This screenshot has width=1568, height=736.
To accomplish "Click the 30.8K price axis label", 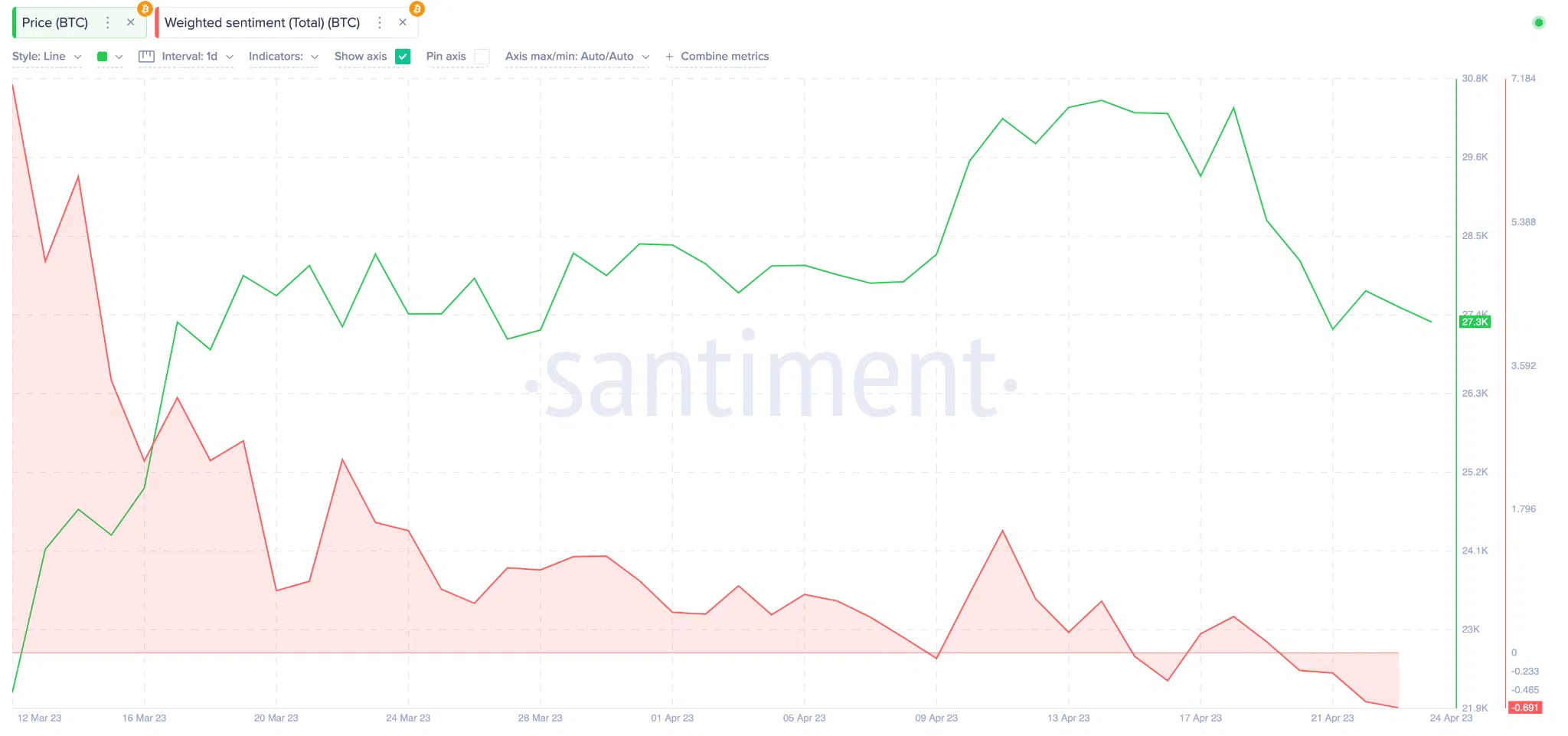I will [1475, 79].
